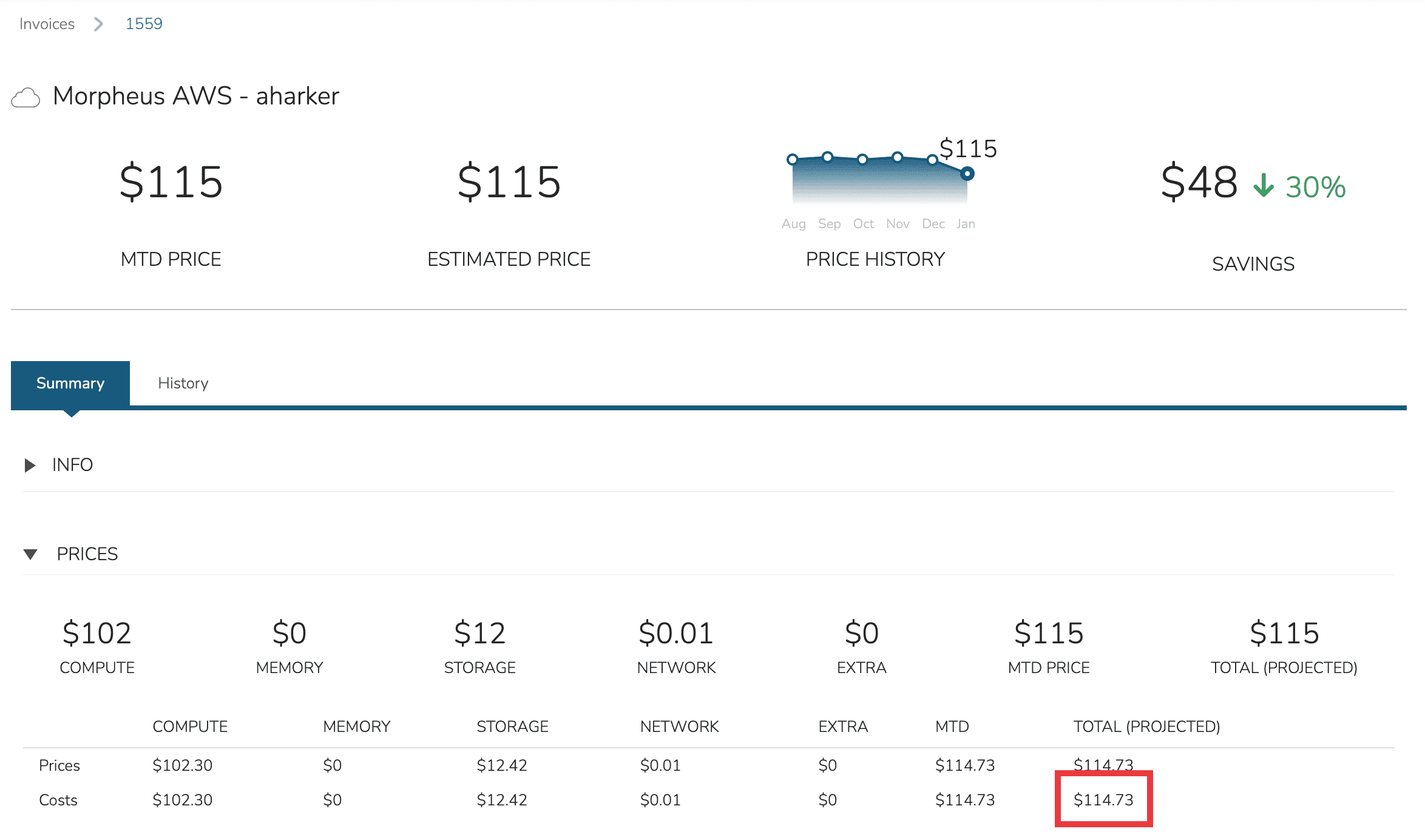
Task: Click the MTD PRICE value of $115
Action: [172, 181]
